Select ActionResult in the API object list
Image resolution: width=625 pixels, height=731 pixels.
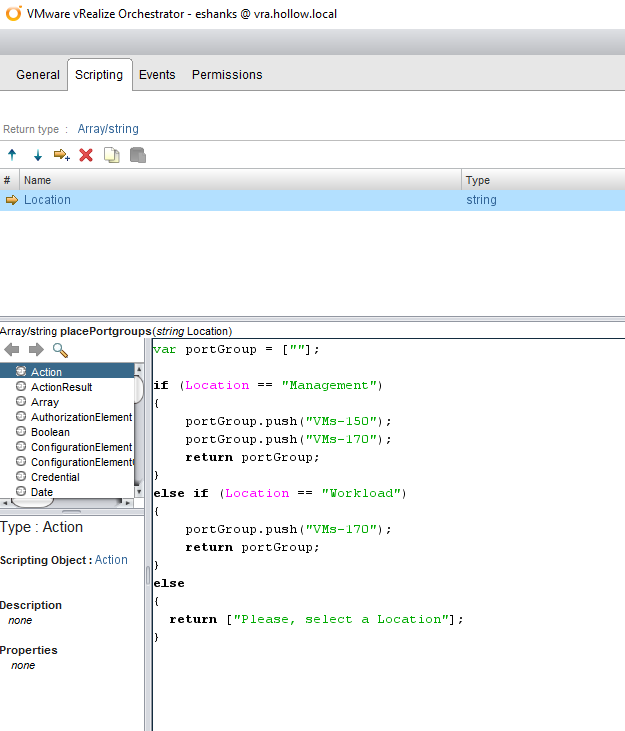coord(61,387)
